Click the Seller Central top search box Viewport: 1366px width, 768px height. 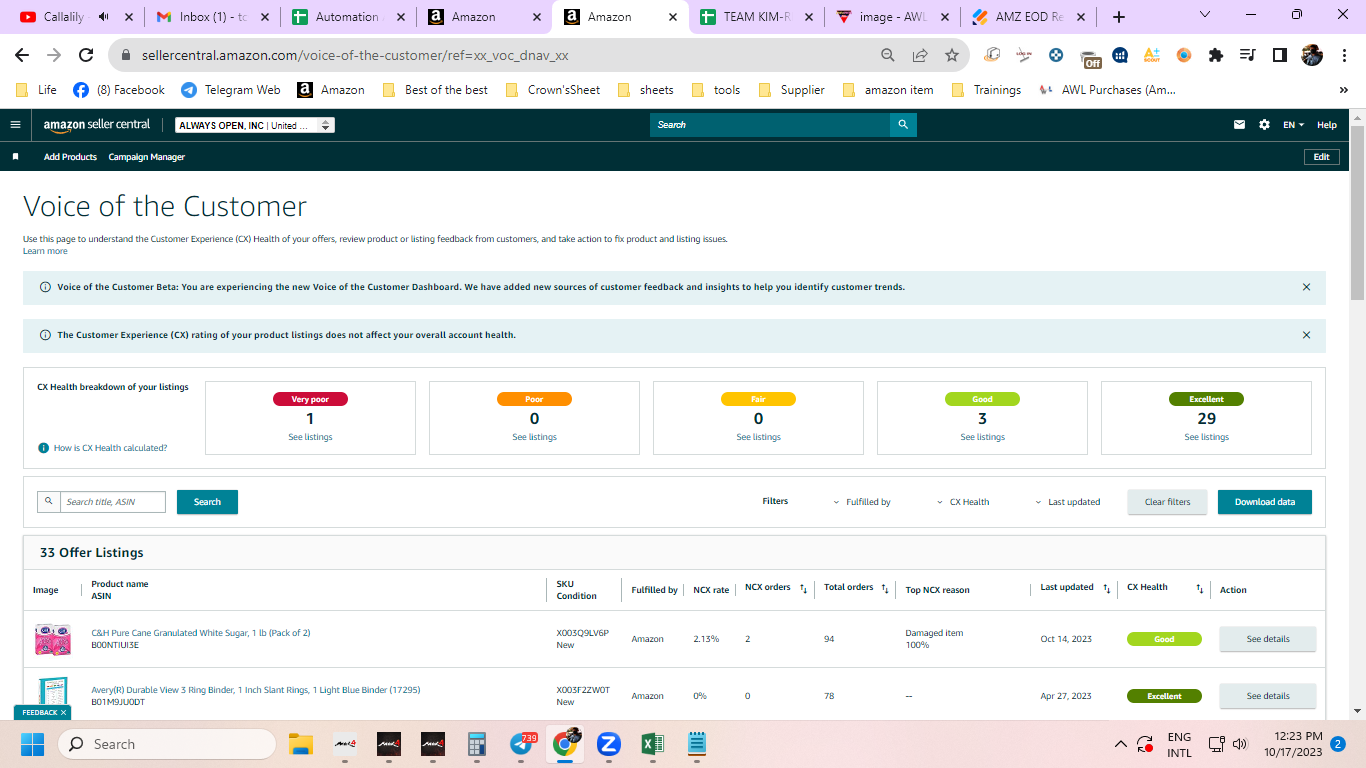pos(770,125)
